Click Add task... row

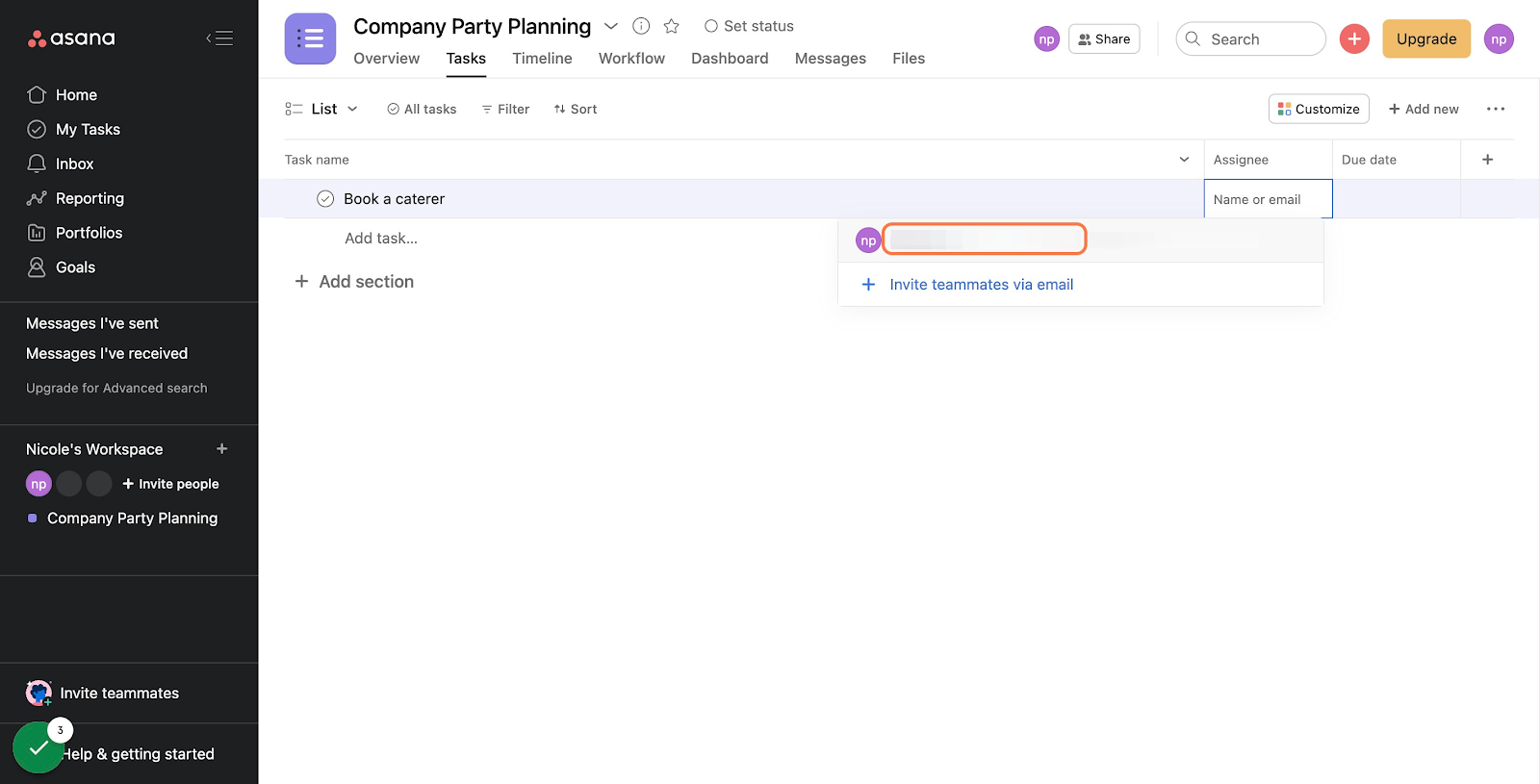point(381,238)
